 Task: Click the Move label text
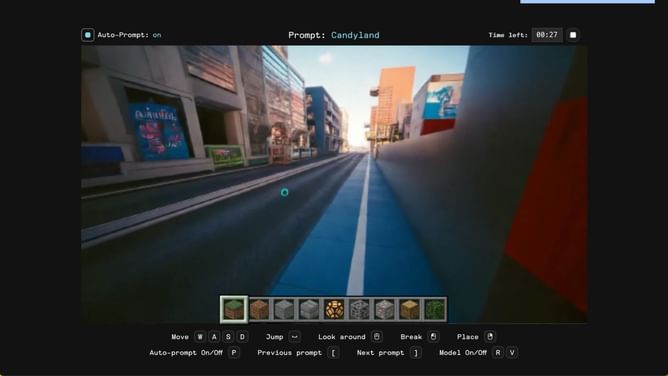(180, 337)
